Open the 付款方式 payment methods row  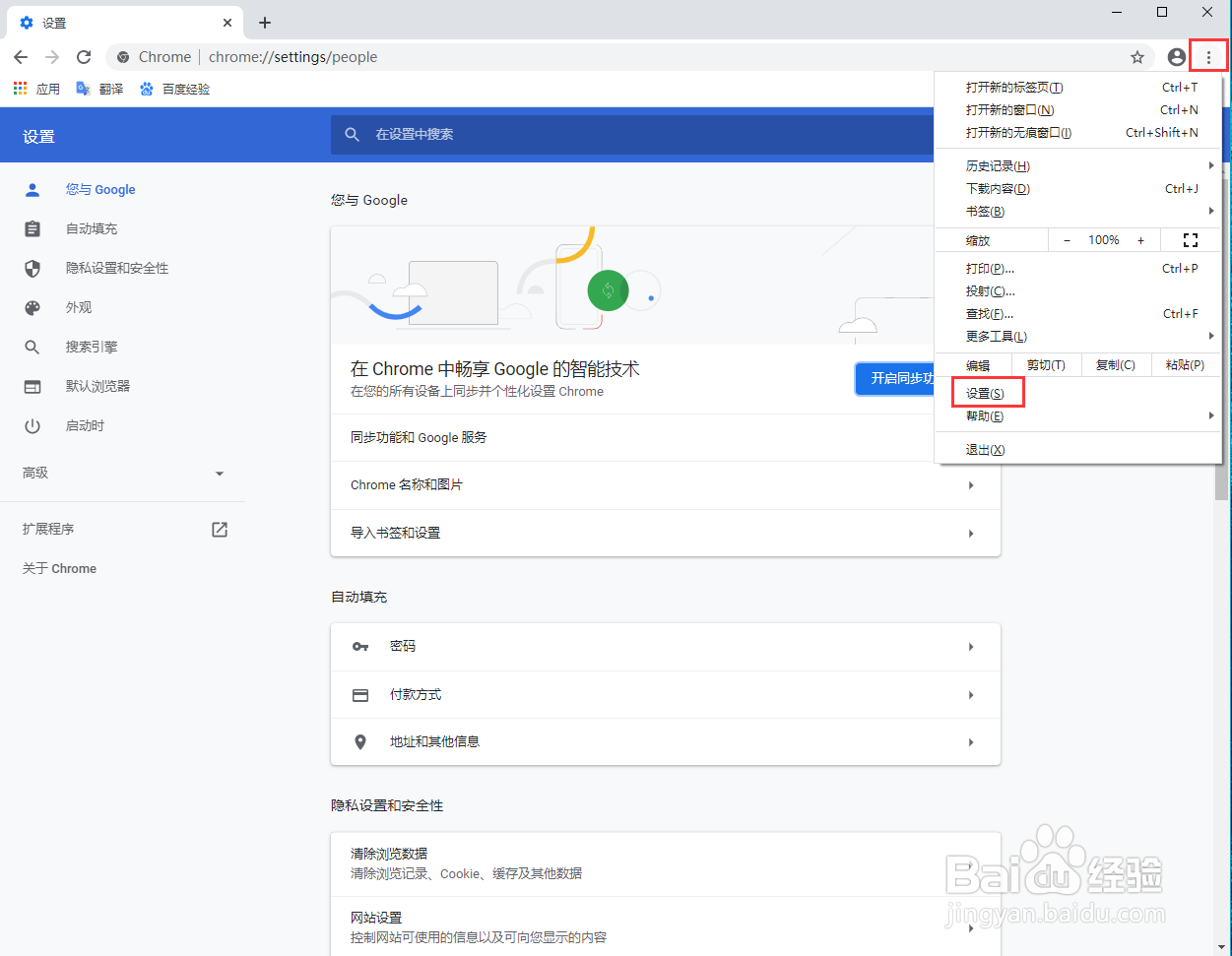(x=666, y=695)
